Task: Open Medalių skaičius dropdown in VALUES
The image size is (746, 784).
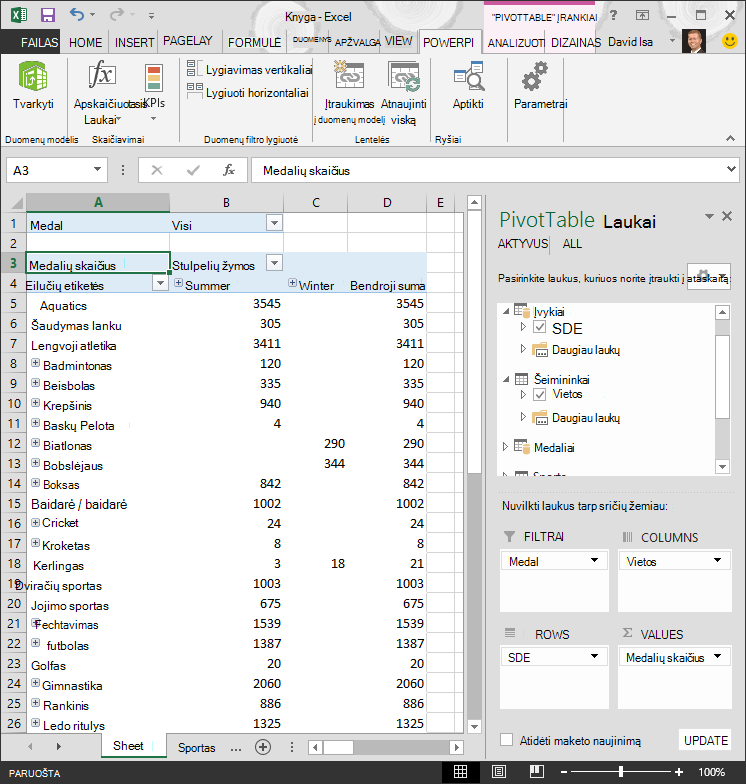Action: (x=718, y=656)
